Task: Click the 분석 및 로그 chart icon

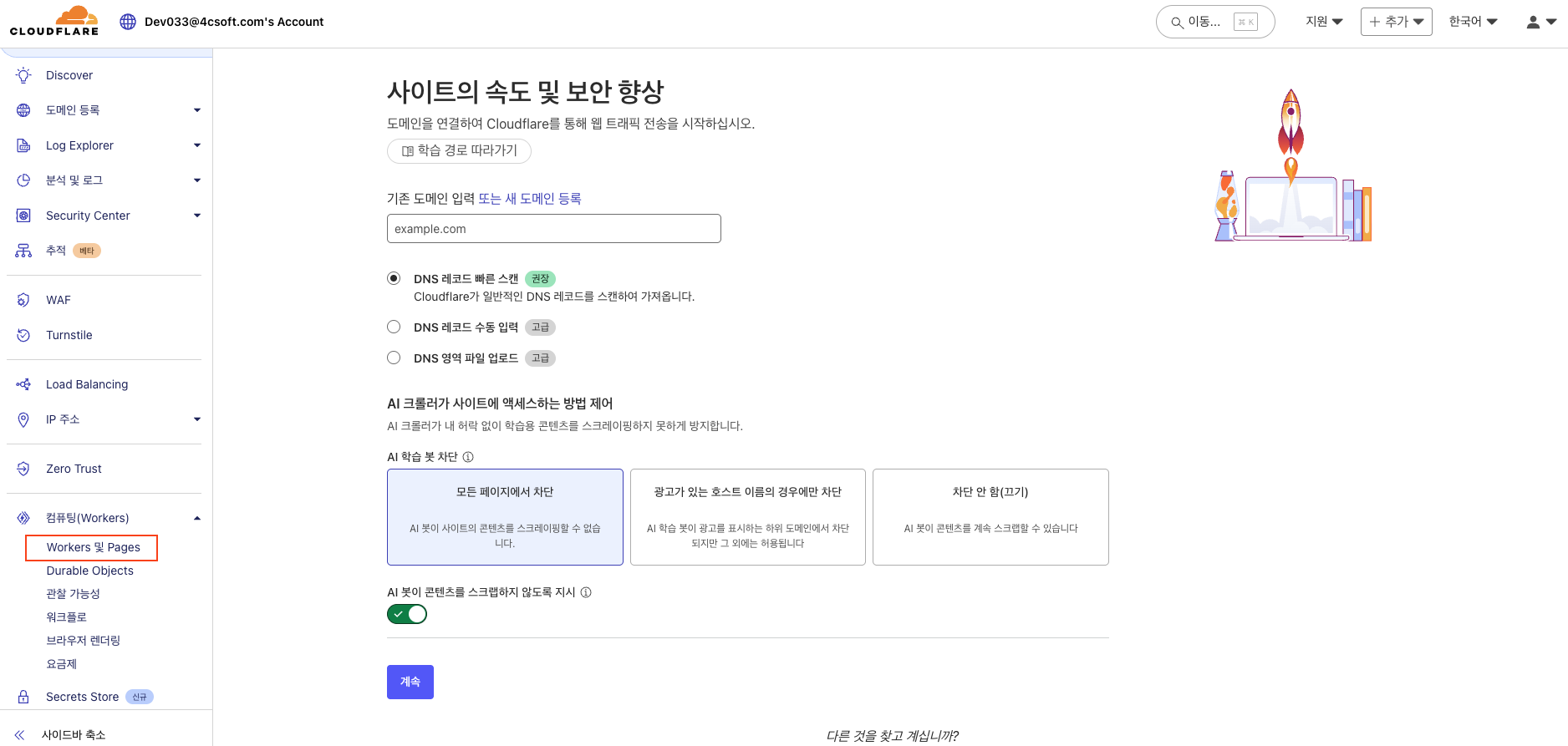Action: coord(23,180)
